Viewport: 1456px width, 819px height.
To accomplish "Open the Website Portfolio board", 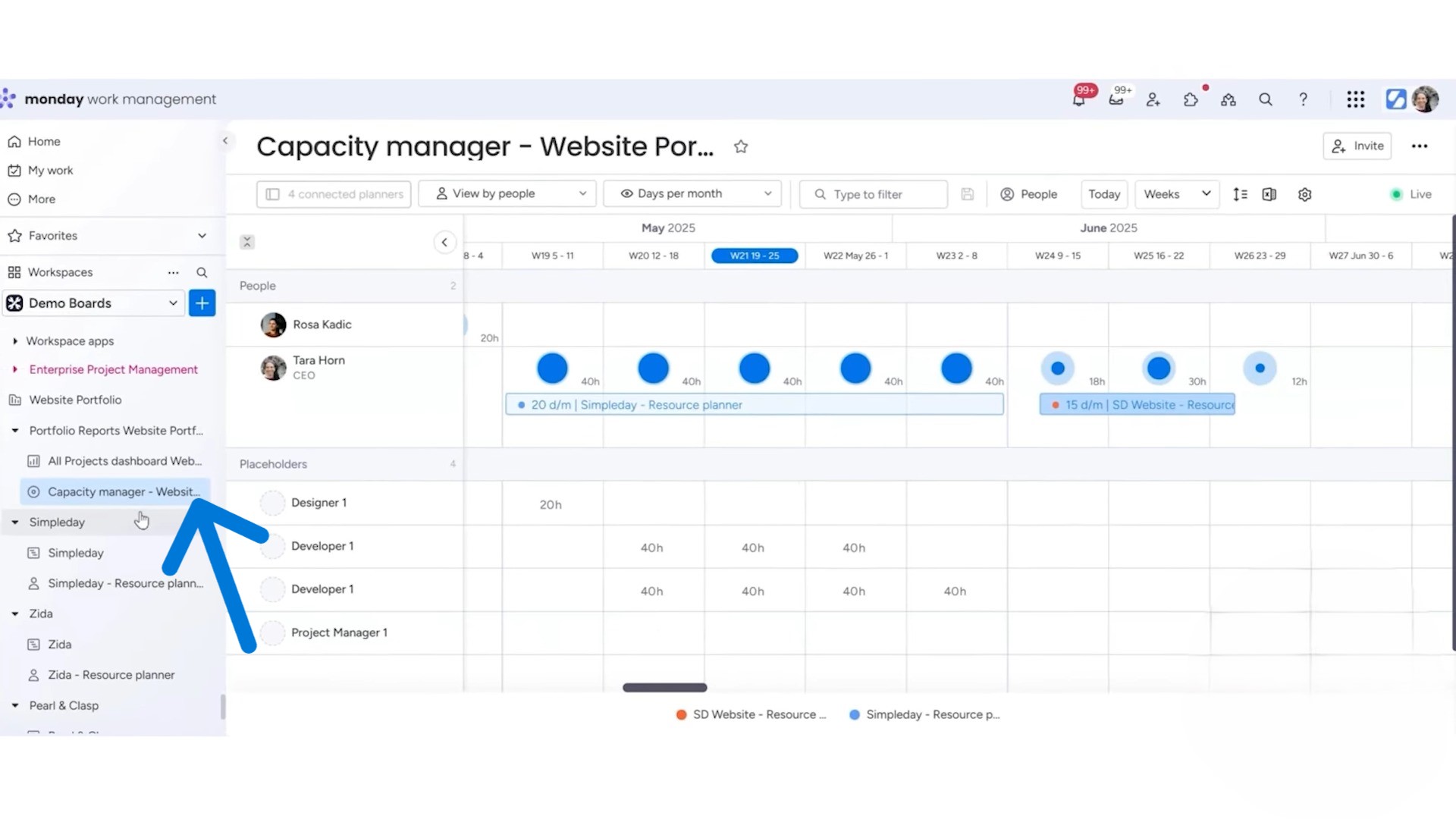I will (x=75, y=400).
